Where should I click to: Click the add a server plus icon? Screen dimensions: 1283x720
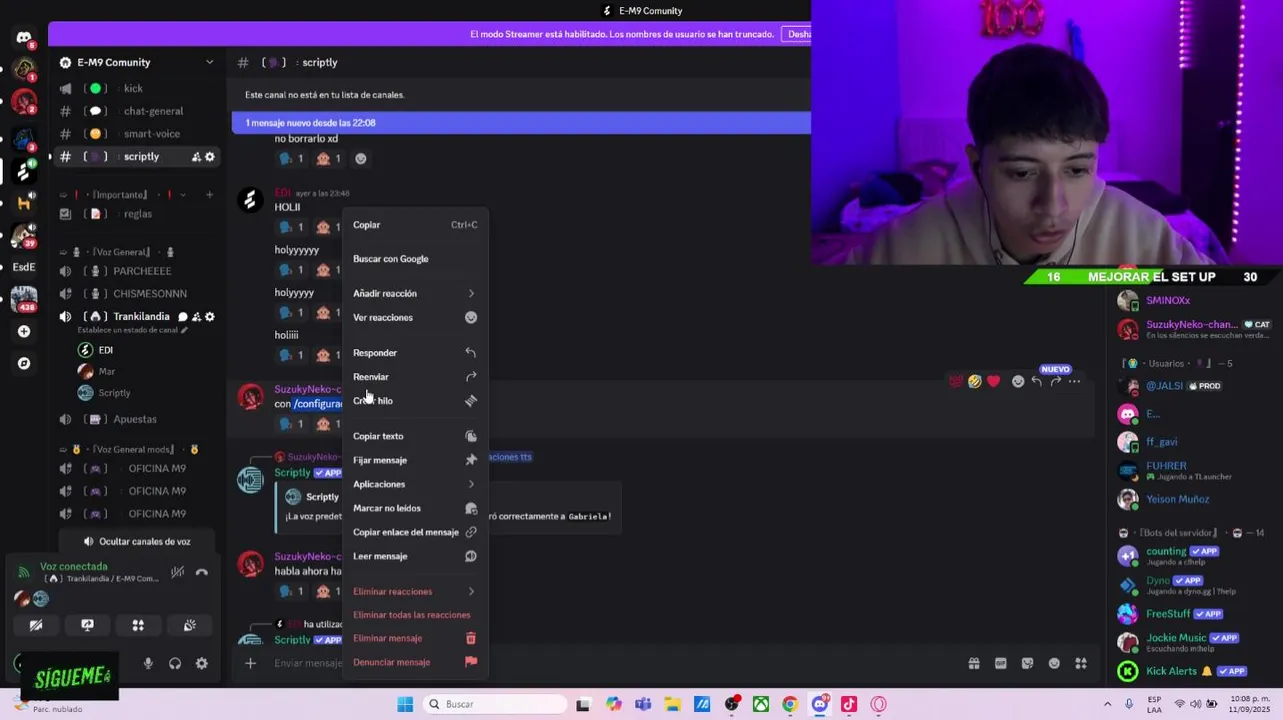(x=24, y=331)
